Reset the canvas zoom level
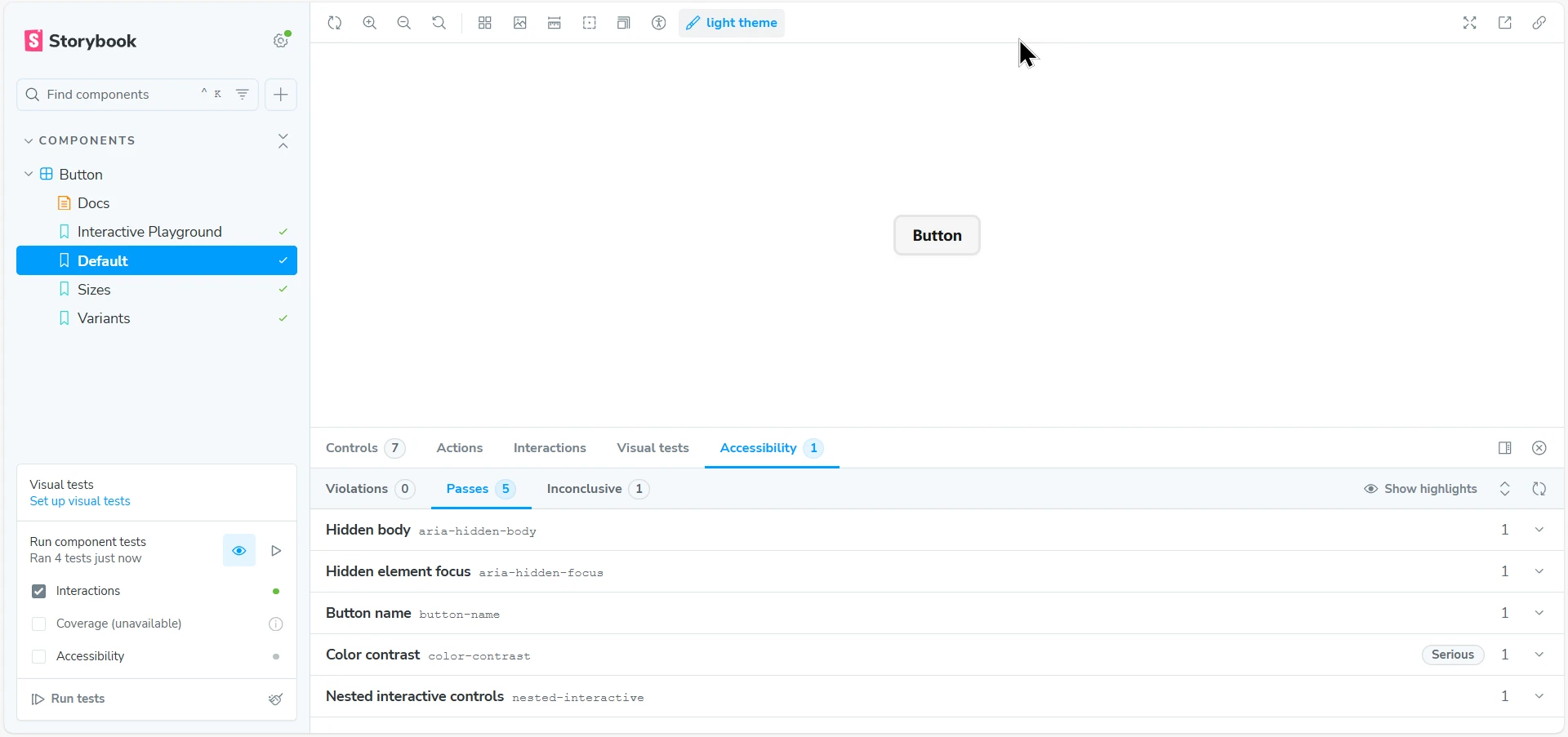 [439, 23]
